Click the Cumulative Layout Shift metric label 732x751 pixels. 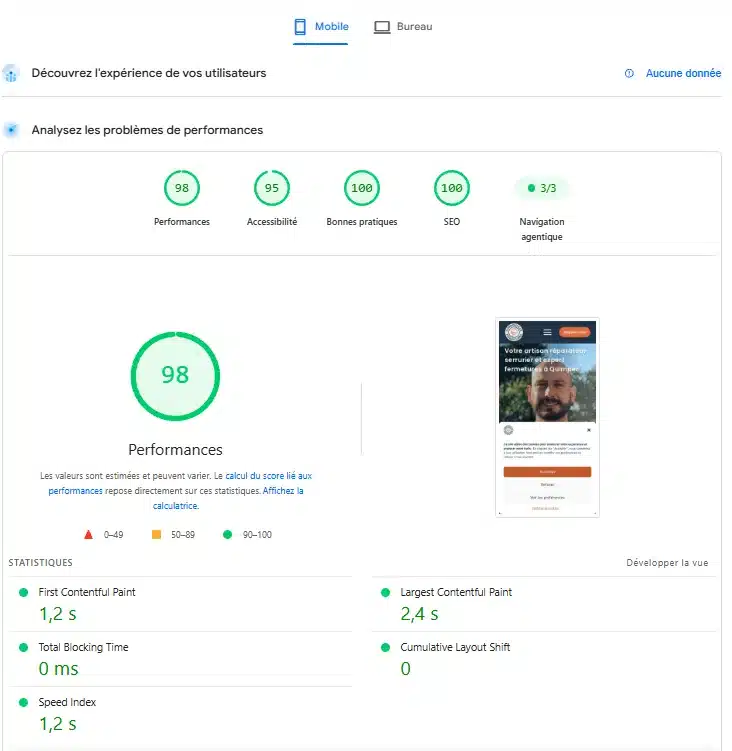click(455, 648)
